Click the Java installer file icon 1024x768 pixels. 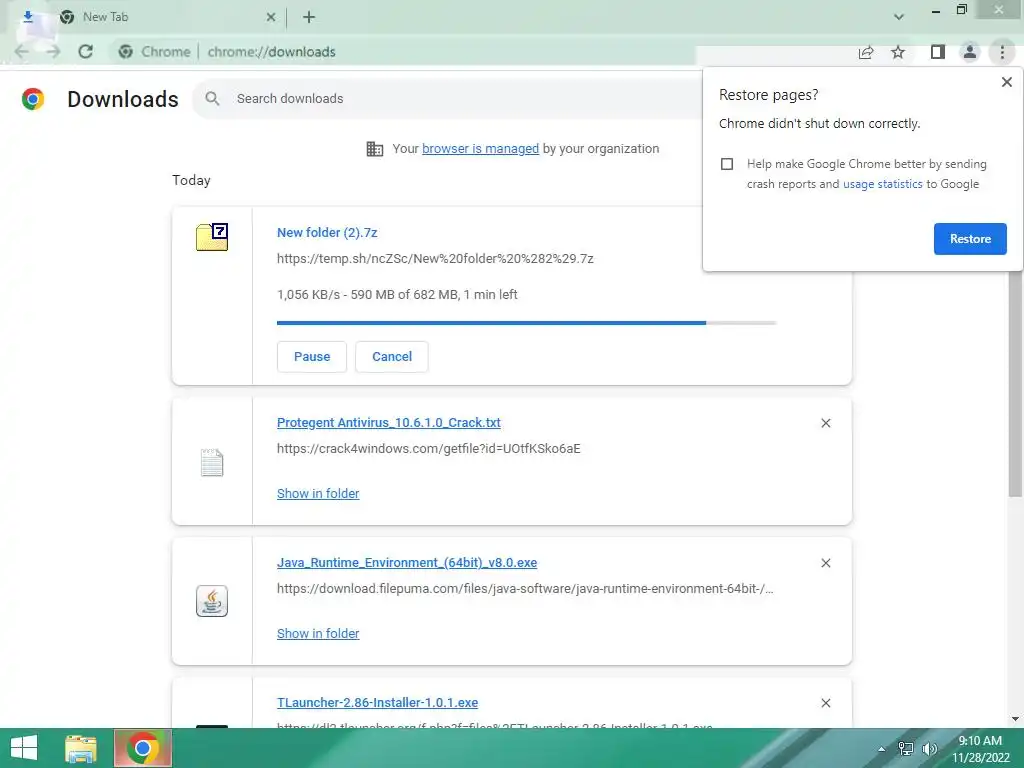[212, 601]
